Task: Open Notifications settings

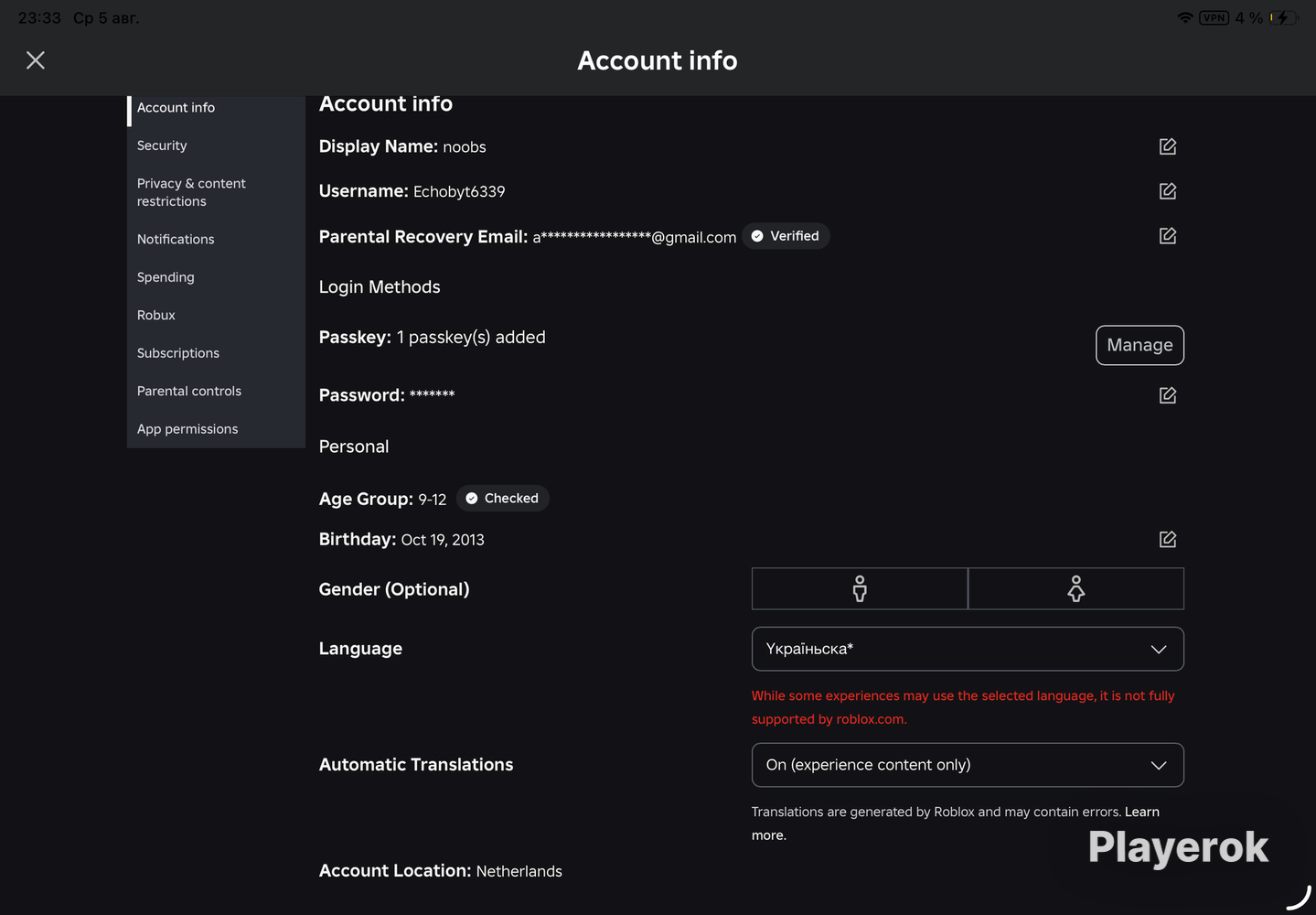Action: click(176, 240)
